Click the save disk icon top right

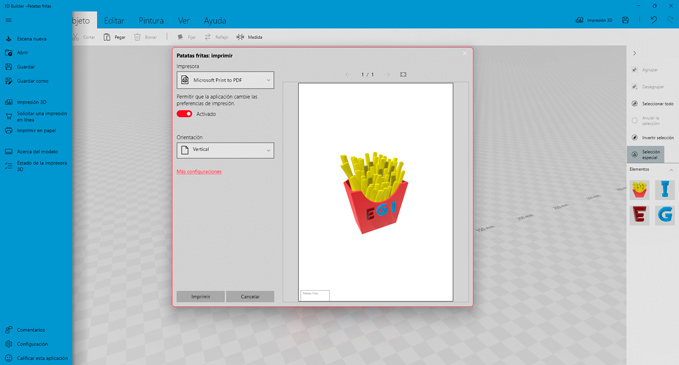625,20
